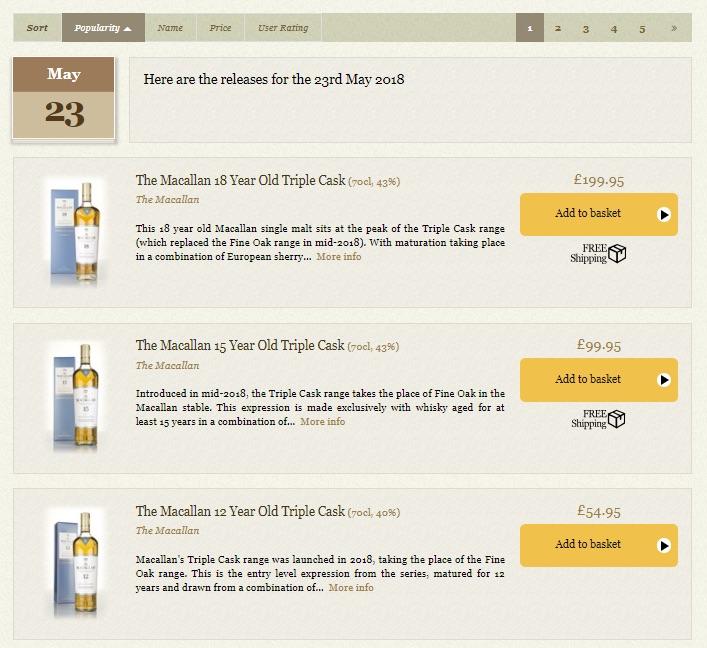Viewport: 707px width, 648px height.
Task: Click the next pages double-arrow icon
Action: coord(674,28)
